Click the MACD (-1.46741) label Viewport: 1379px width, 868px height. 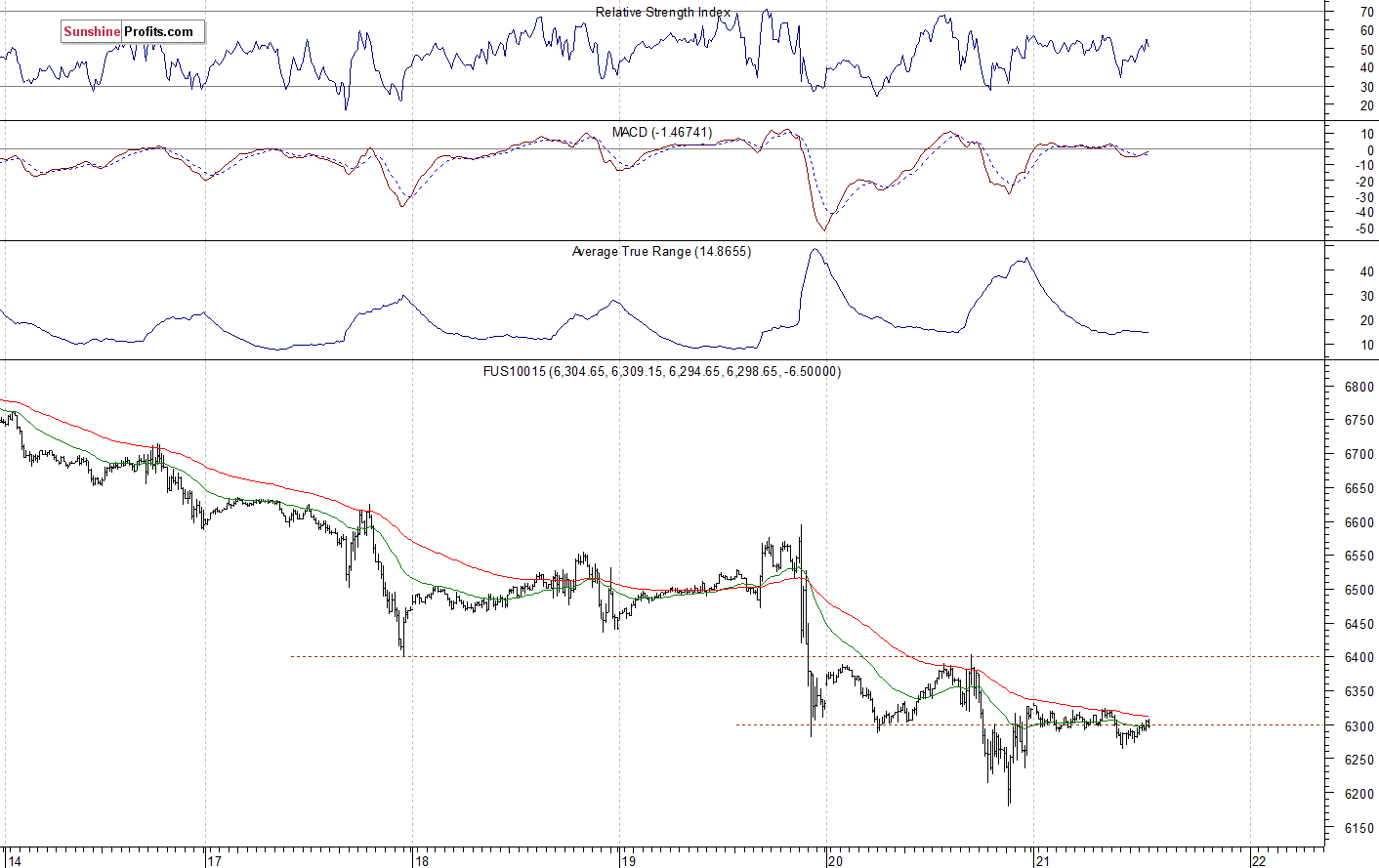pyautogui.click(x=662, y=132)
